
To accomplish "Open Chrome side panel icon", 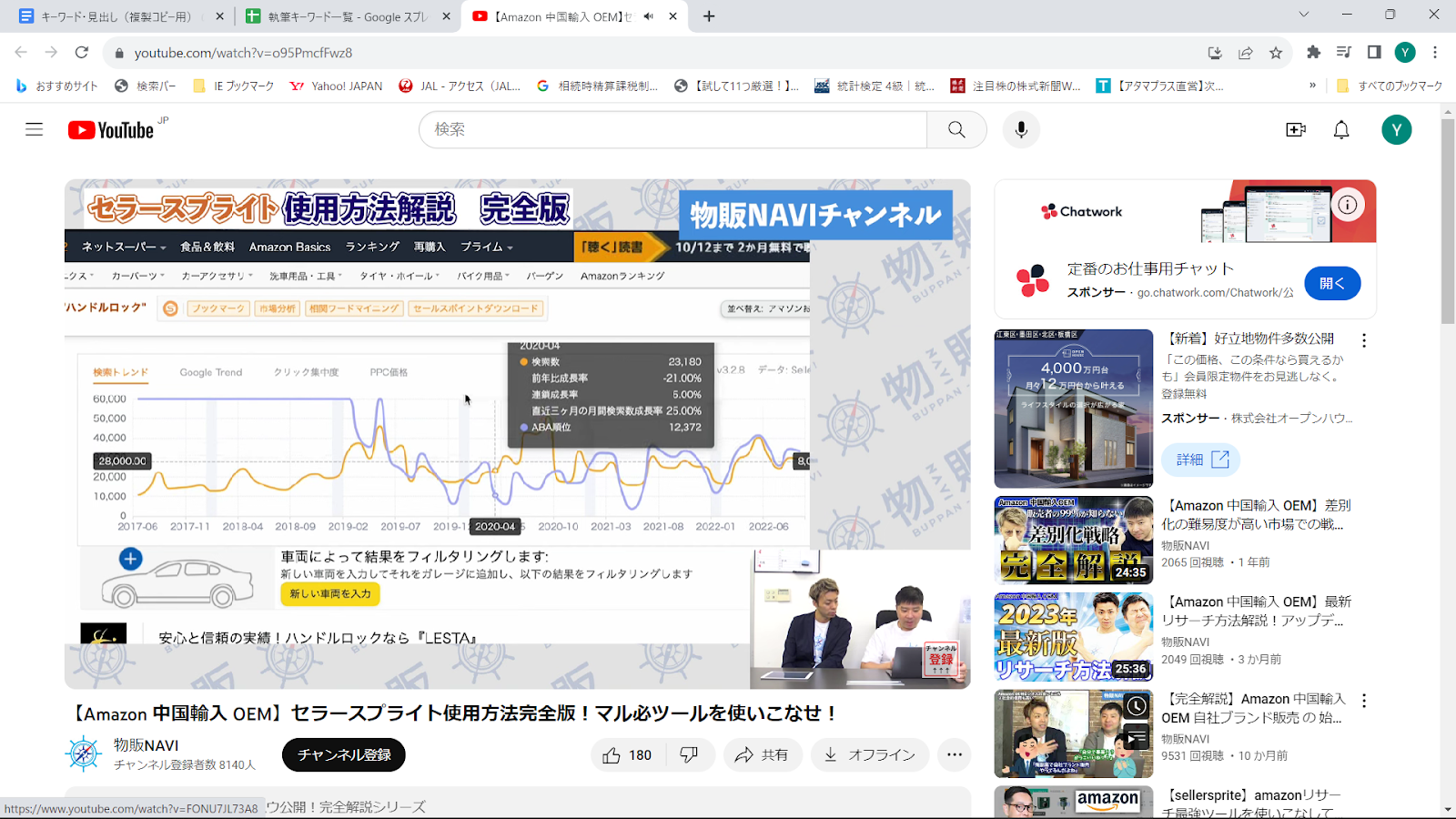I will [1374, 53].
